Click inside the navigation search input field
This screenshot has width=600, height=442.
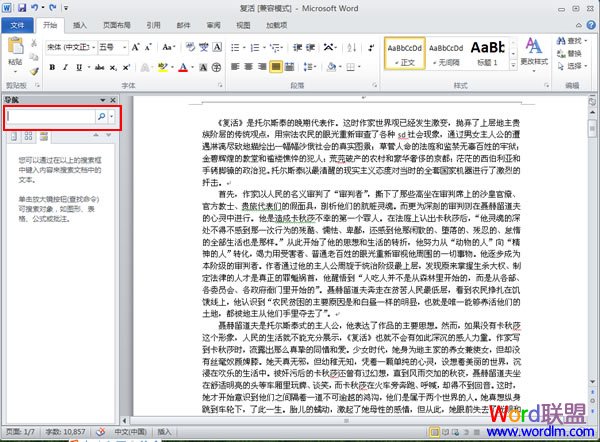(50, 117)
